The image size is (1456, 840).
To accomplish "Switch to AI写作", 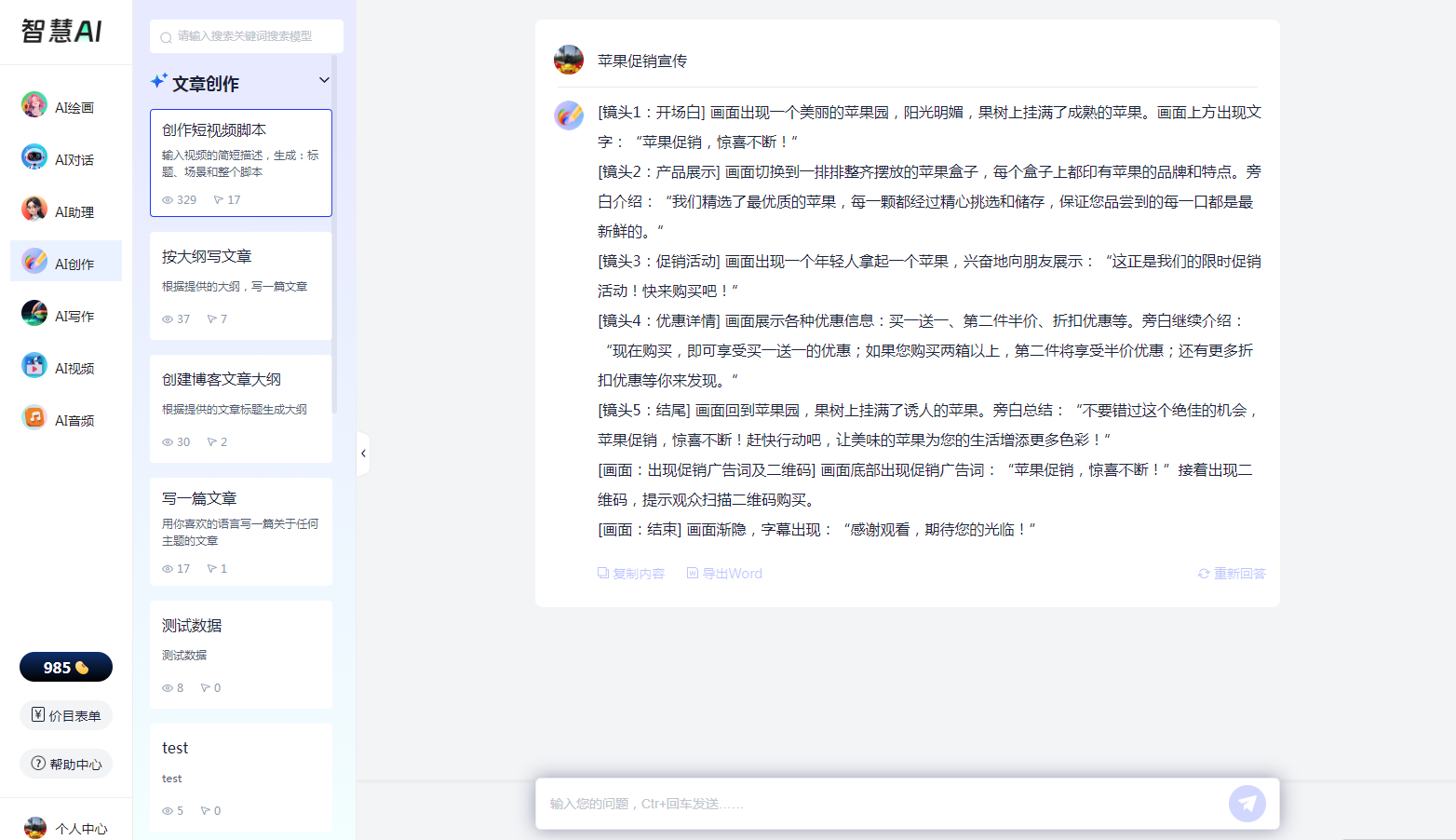I will (65, 314).
